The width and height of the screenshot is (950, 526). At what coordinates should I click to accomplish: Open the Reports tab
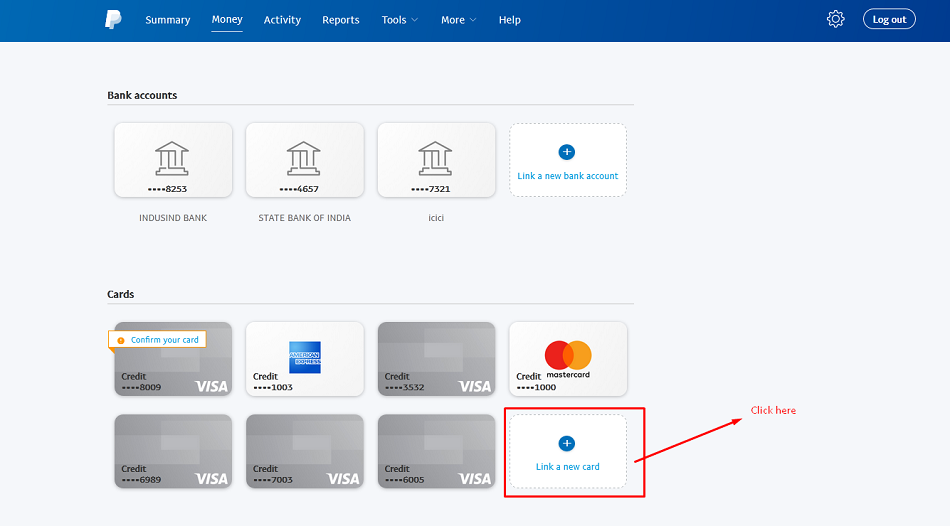340,20
